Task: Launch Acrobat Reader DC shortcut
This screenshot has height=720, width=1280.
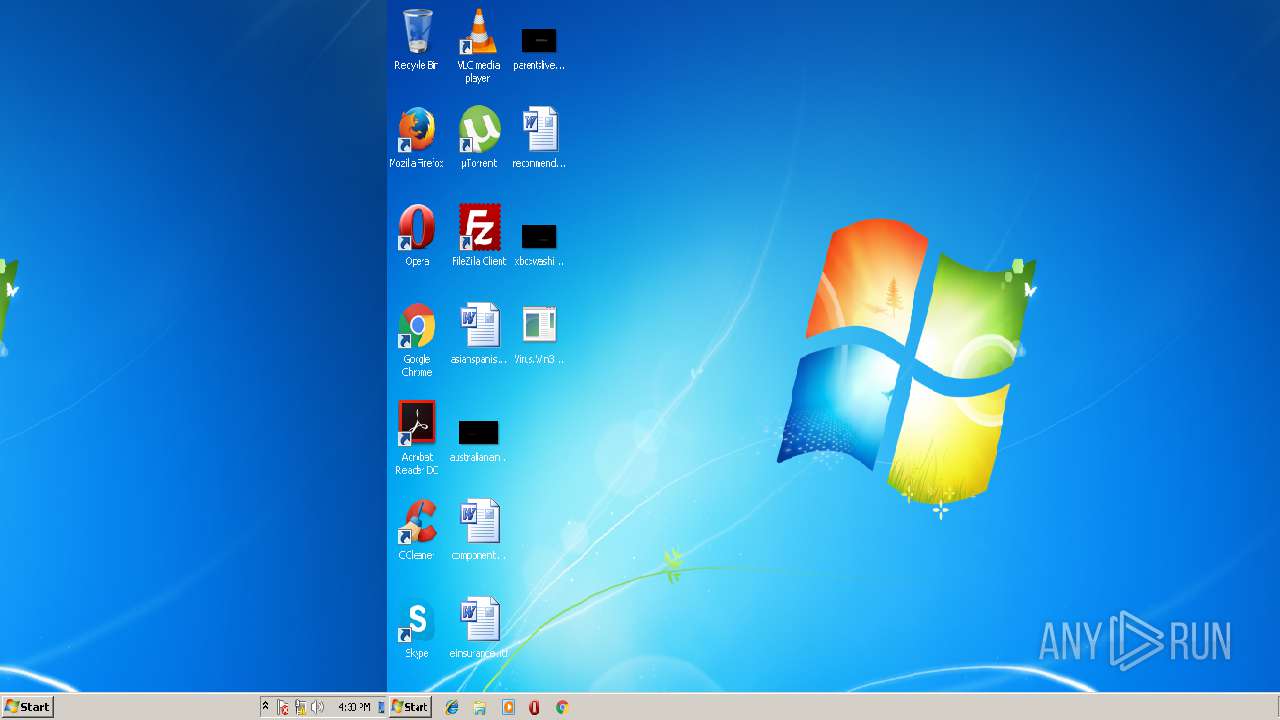Action: click(417, 423)
